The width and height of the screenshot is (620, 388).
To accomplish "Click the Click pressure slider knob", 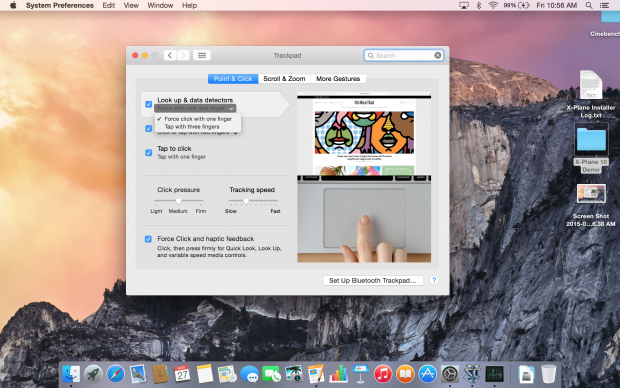I will click(x=179, y=201).
